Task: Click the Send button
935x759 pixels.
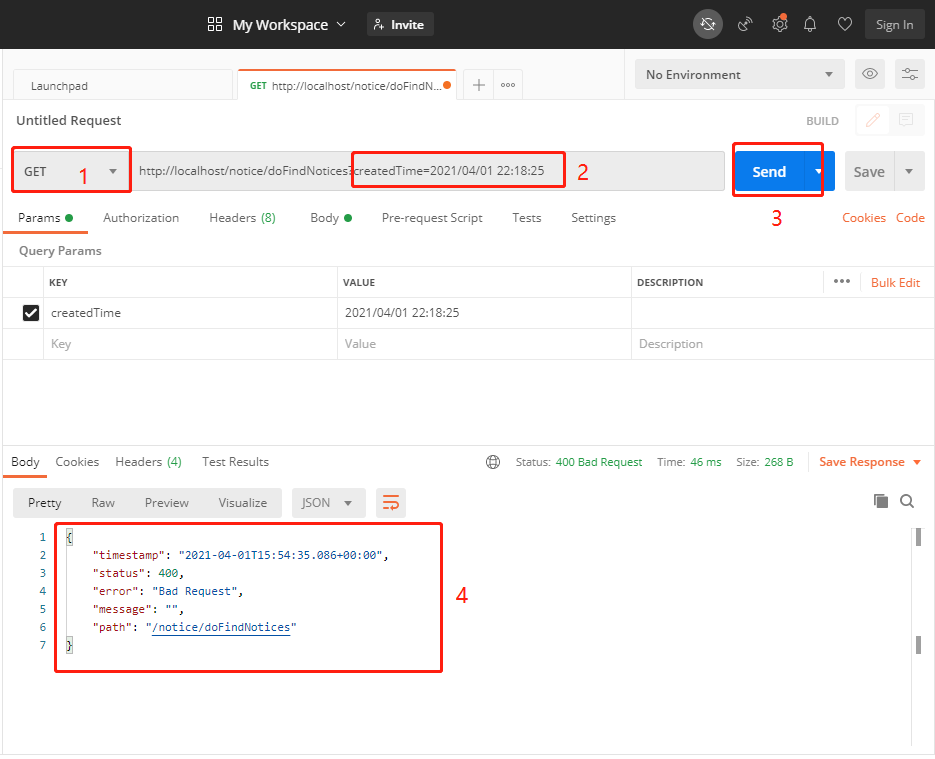Action: pos(769,171)
